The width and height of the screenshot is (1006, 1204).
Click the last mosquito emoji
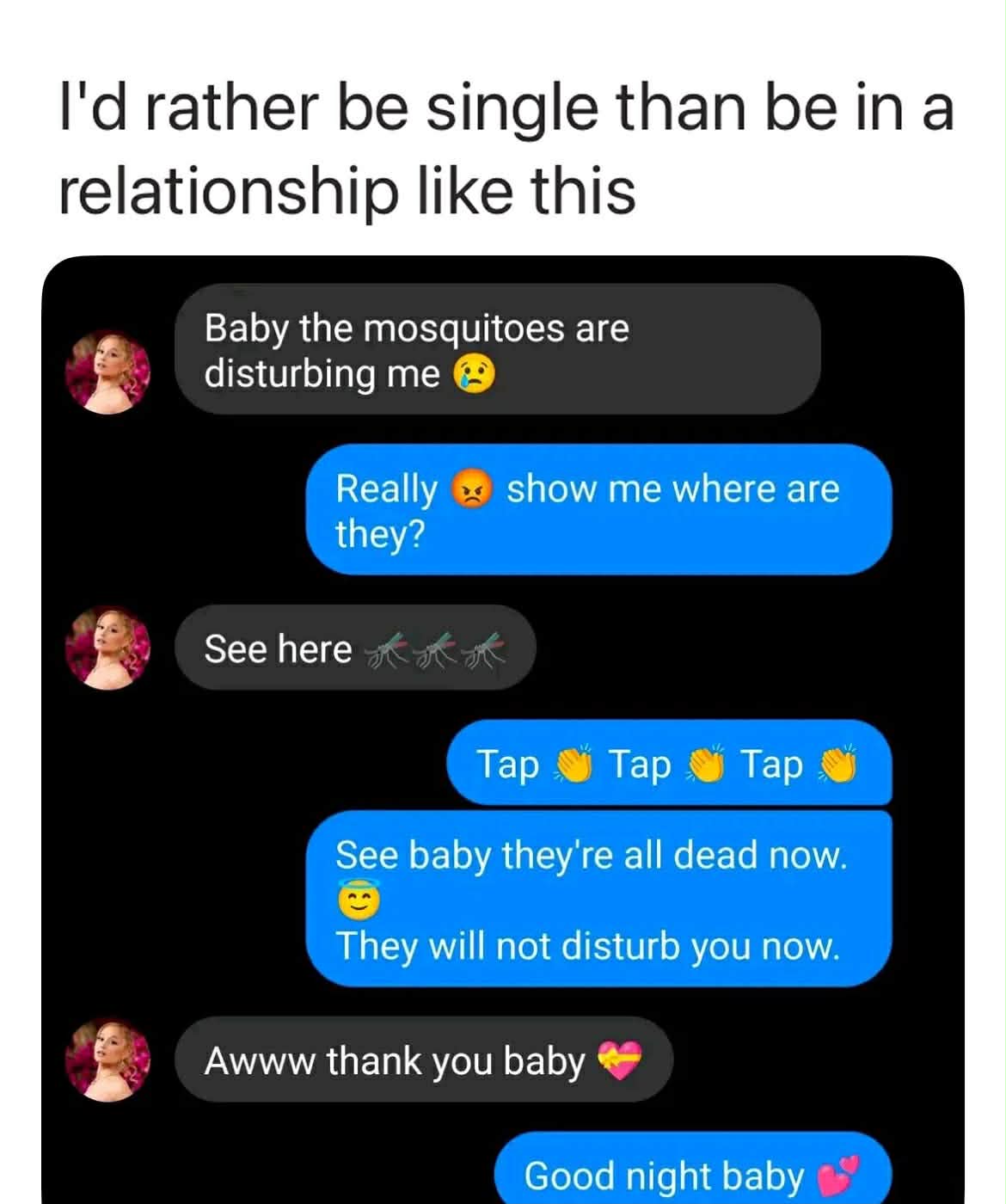coord(484,650)
